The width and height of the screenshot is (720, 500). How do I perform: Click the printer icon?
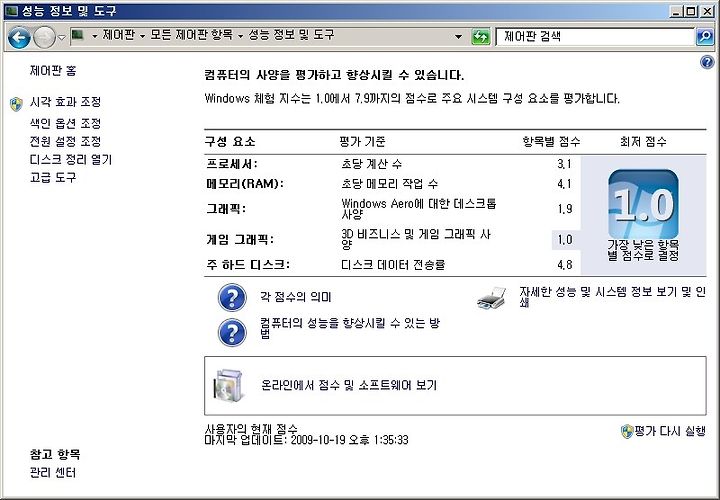pos(492,298)
